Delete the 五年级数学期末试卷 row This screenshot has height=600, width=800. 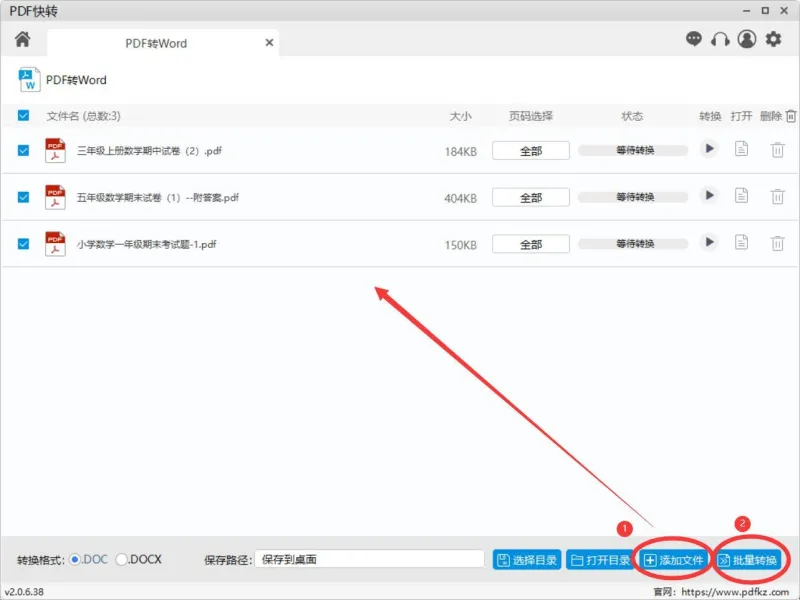[778, 196]
